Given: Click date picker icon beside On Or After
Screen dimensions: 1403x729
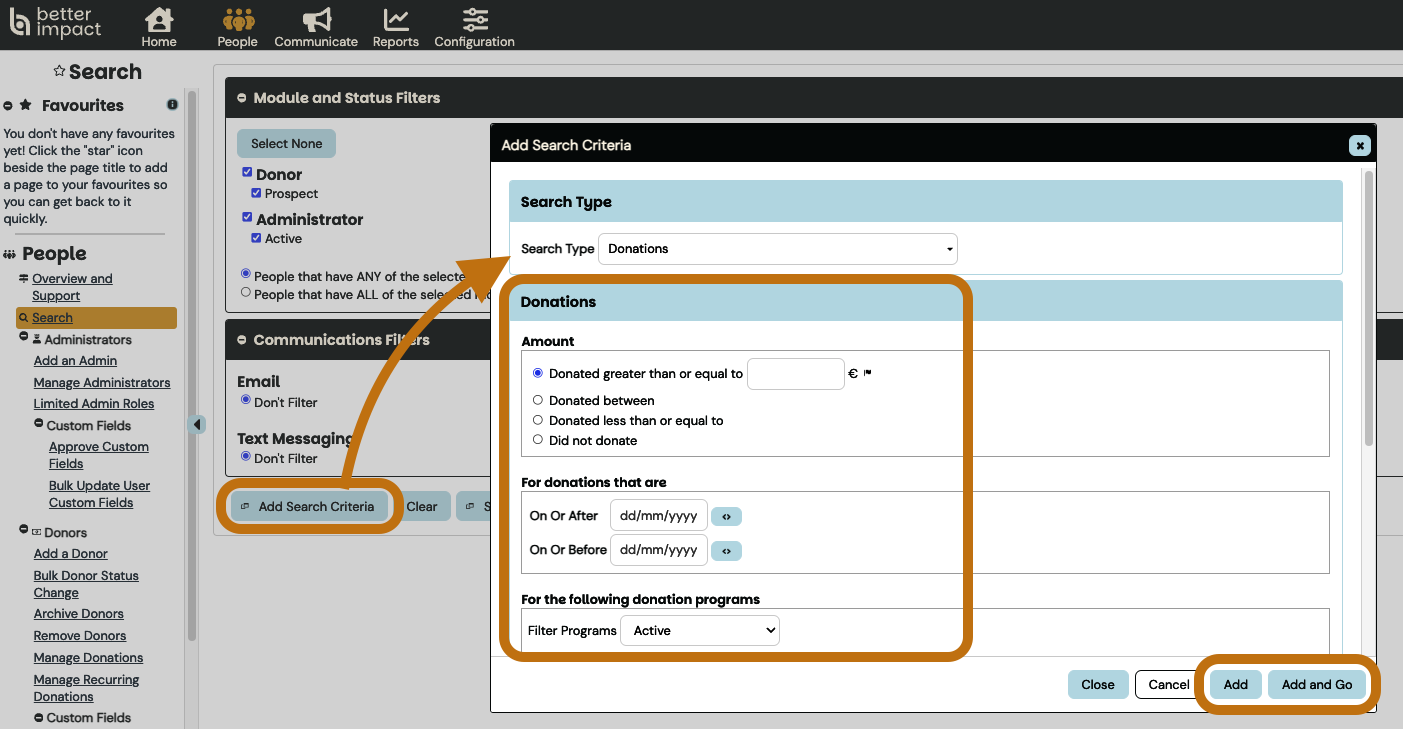Looking at the screenshot, I should coord(726,517).
